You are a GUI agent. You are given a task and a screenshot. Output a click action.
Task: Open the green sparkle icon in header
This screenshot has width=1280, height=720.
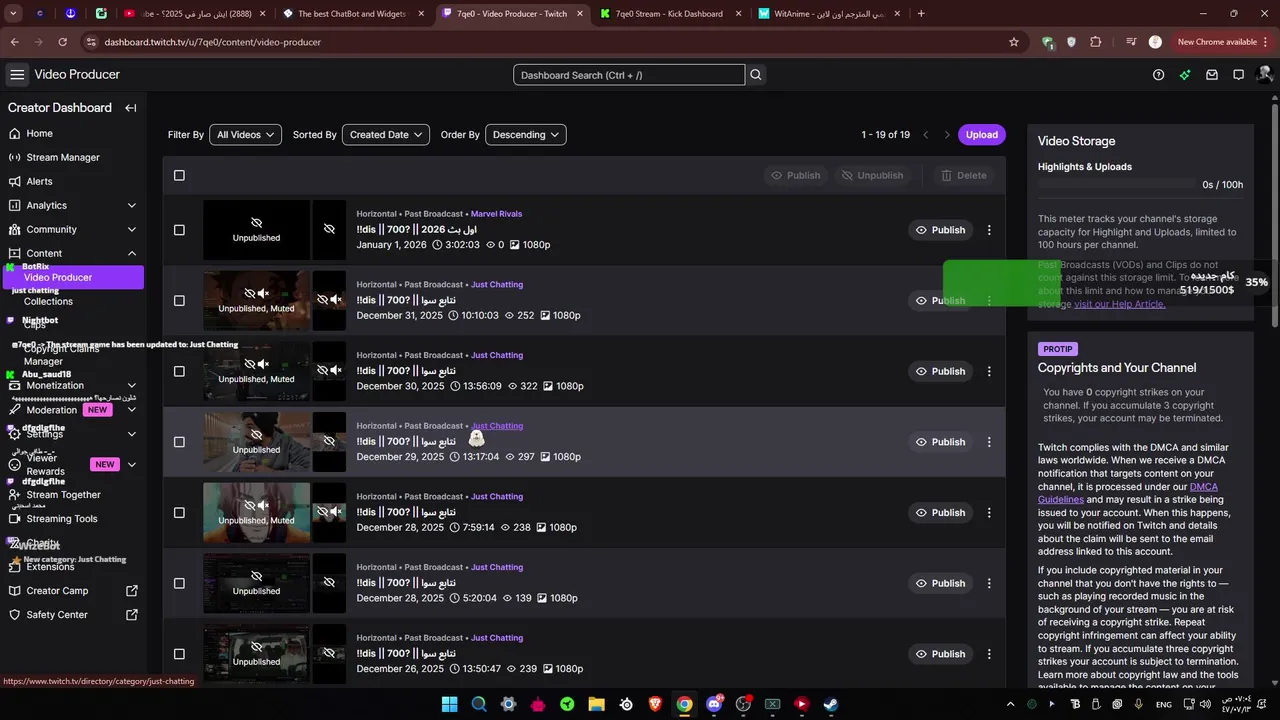(1185, 75)
